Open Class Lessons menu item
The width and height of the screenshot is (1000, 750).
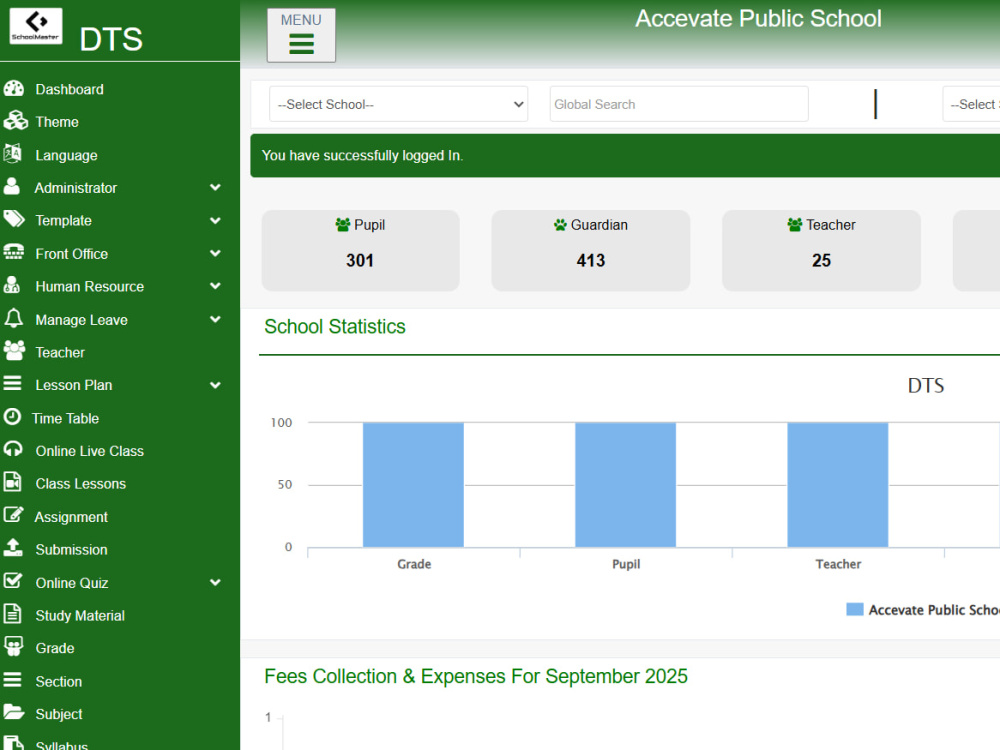tap(81, 483)
